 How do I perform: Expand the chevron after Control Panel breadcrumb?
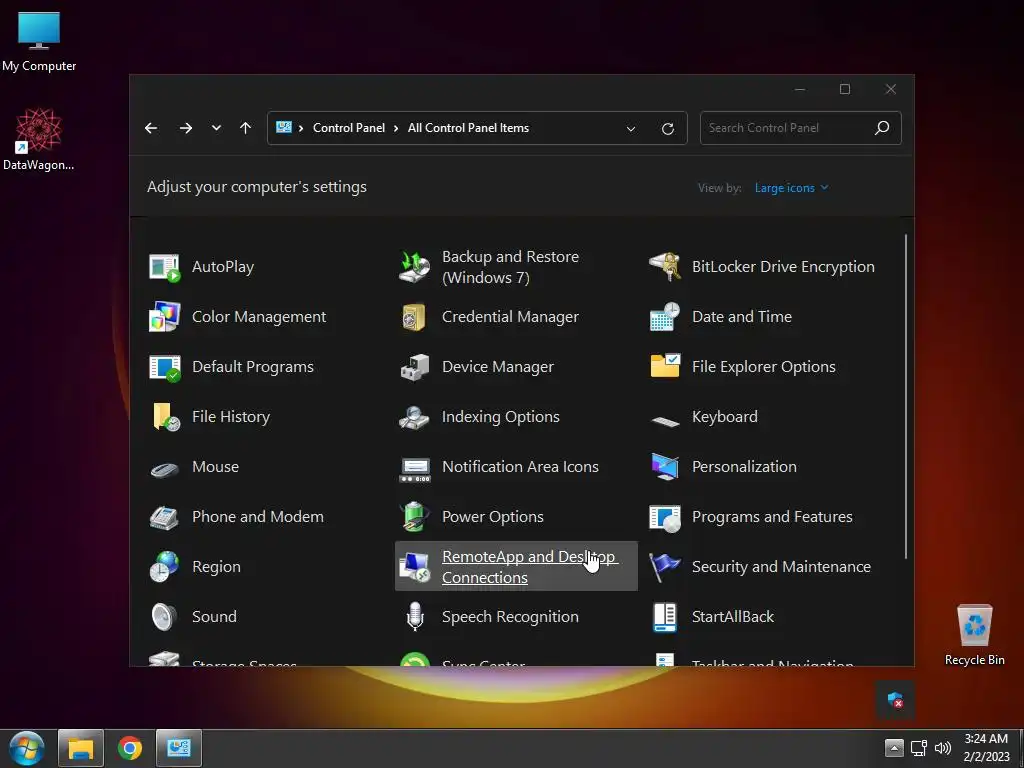click(x=396, y=128)
